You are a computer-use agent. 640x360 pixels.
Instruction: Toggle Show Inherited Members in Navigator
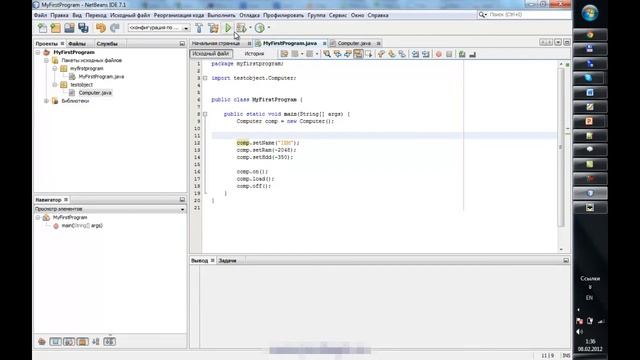(42, 341)
